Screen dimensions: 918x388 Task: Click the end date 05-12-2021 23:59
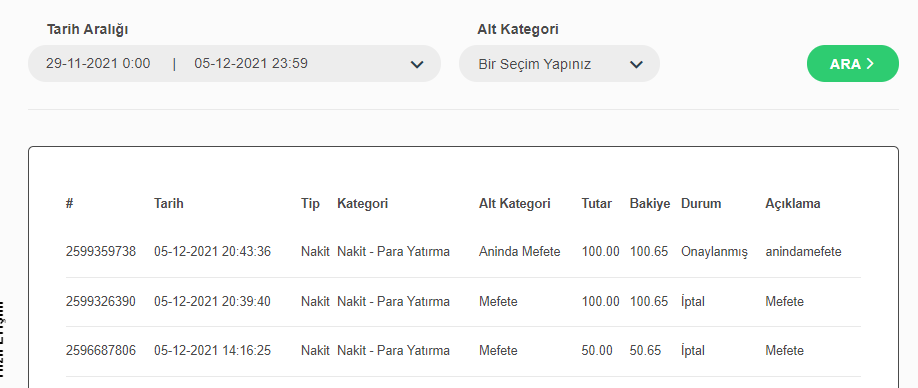tap(251, 63)
